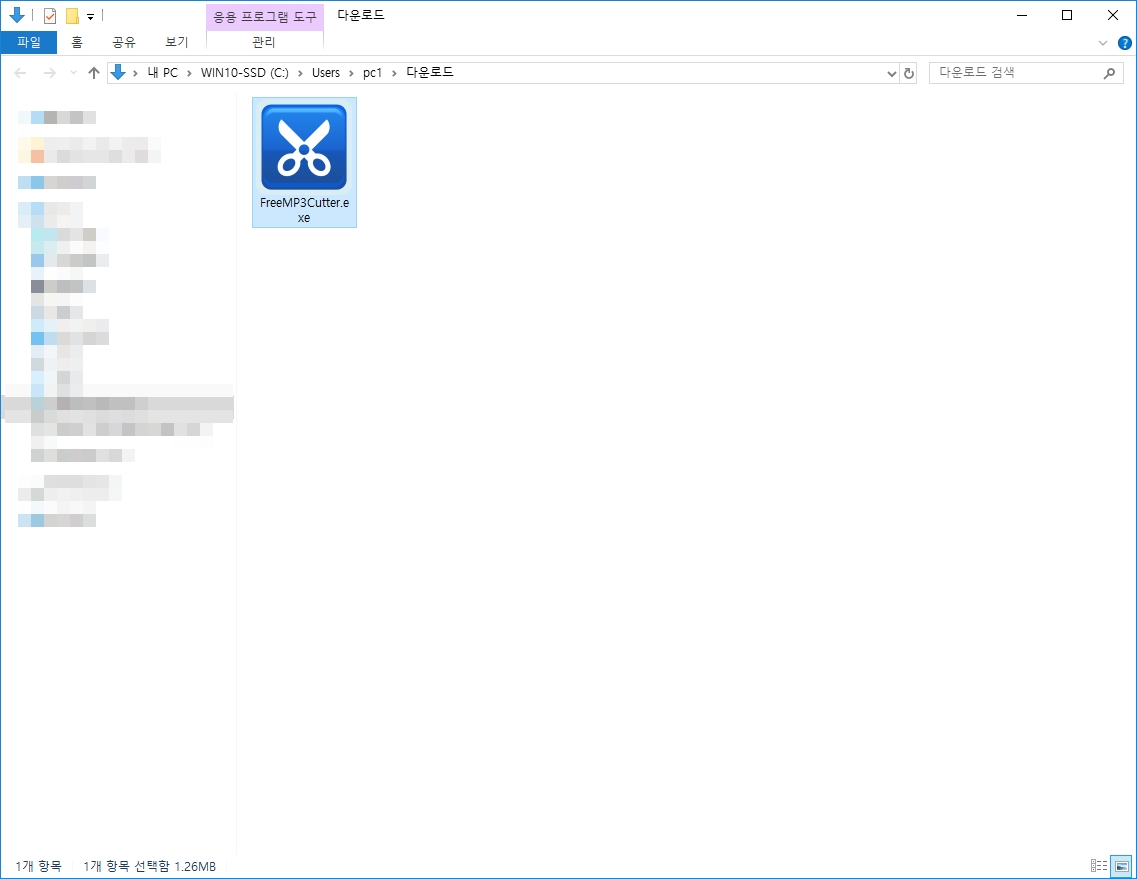1137x879 pixels.
Task: Maximize the 다운로드 window
Action: (x=1067, y=15)
